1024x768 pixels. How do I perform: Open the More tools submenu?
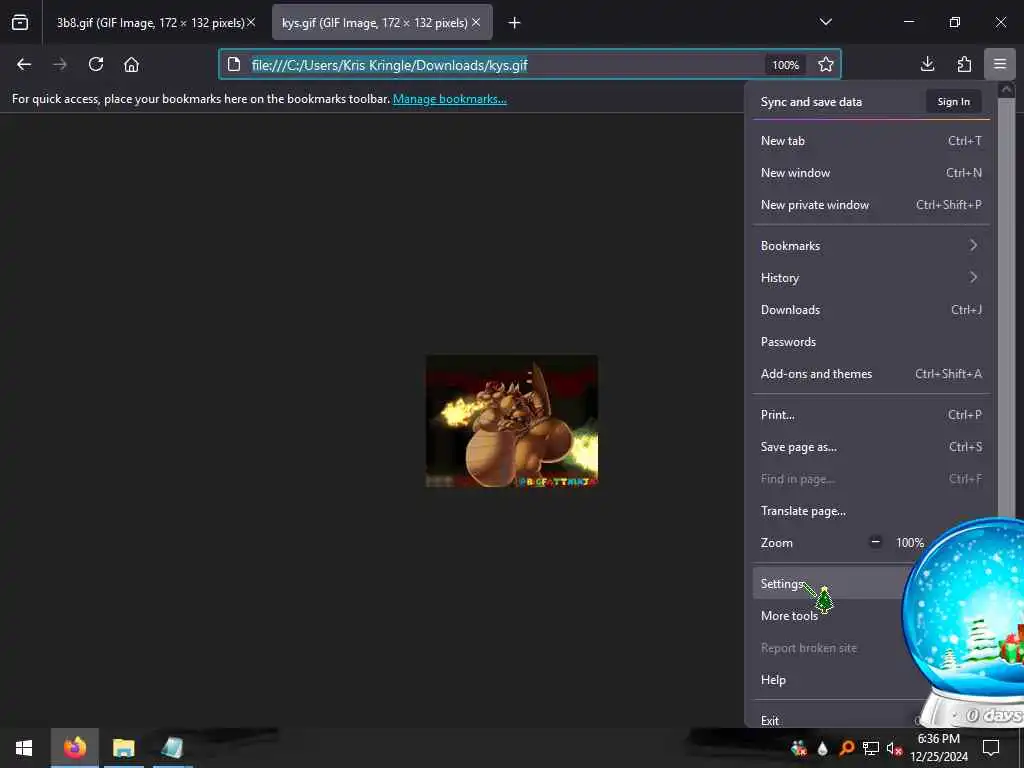(829, 615)
